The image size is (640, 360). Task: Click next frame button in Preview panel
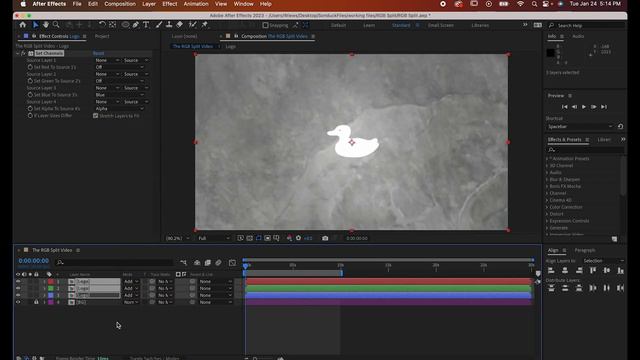point(593,107)
